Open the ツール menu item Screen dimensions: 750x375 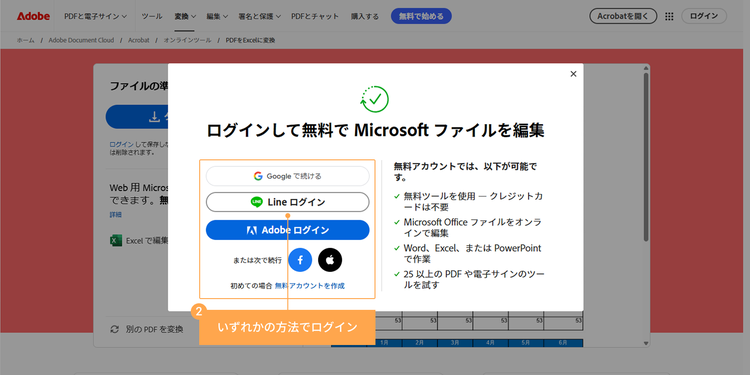(152, 16)
